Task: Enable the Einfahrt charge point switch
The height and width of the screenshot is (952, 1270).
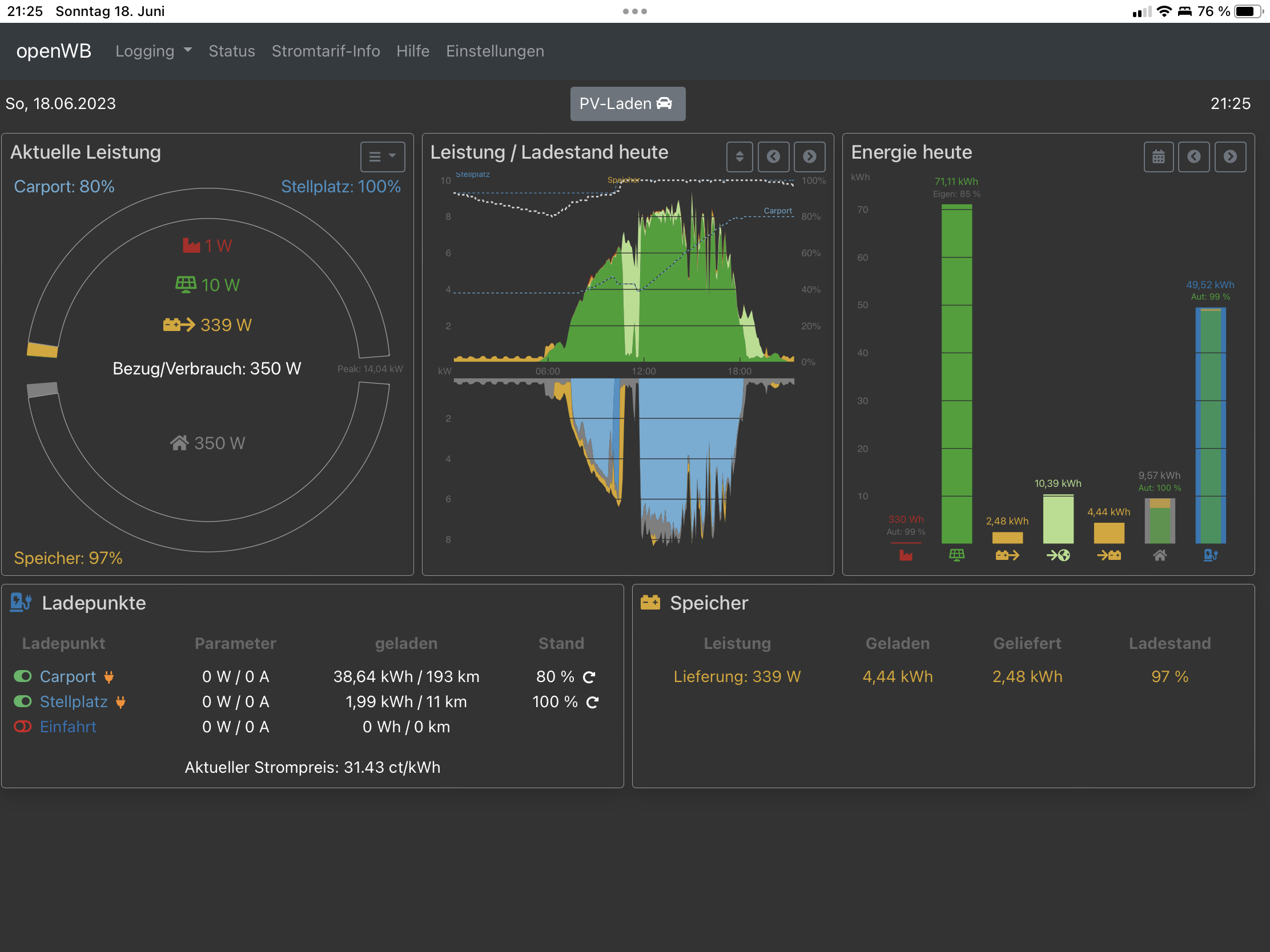Action: pos(22,727)
